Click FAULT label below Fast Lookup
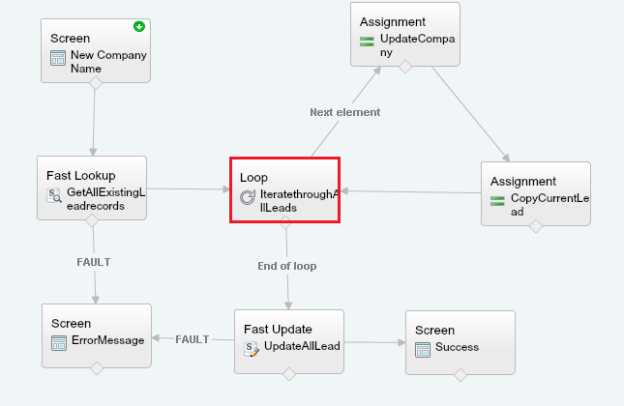The image size is (624, 406). (x=94, y=262)
